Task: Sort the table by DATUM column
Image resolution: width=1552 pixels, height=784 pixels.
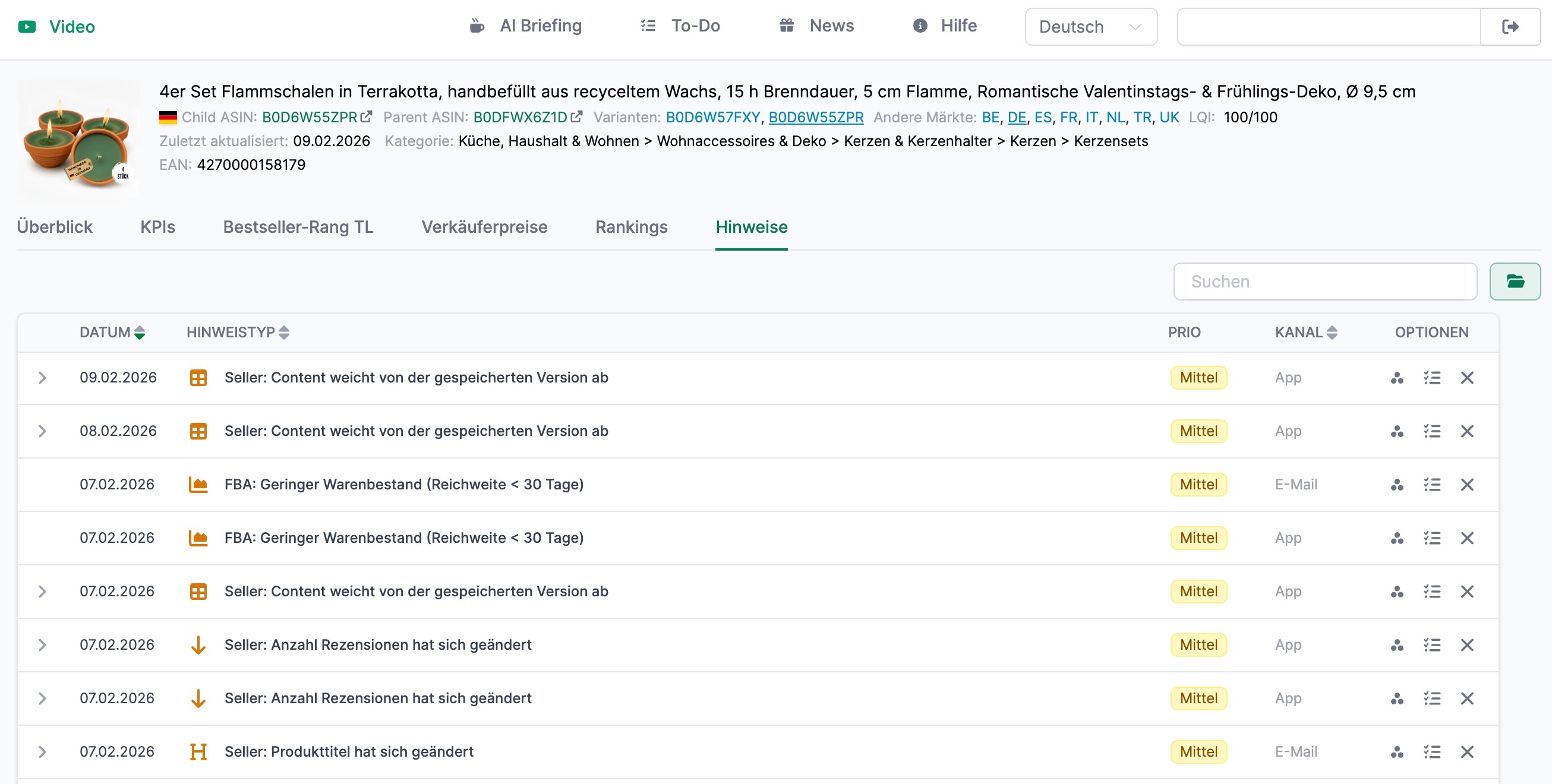Action: (x=139, y=332)
